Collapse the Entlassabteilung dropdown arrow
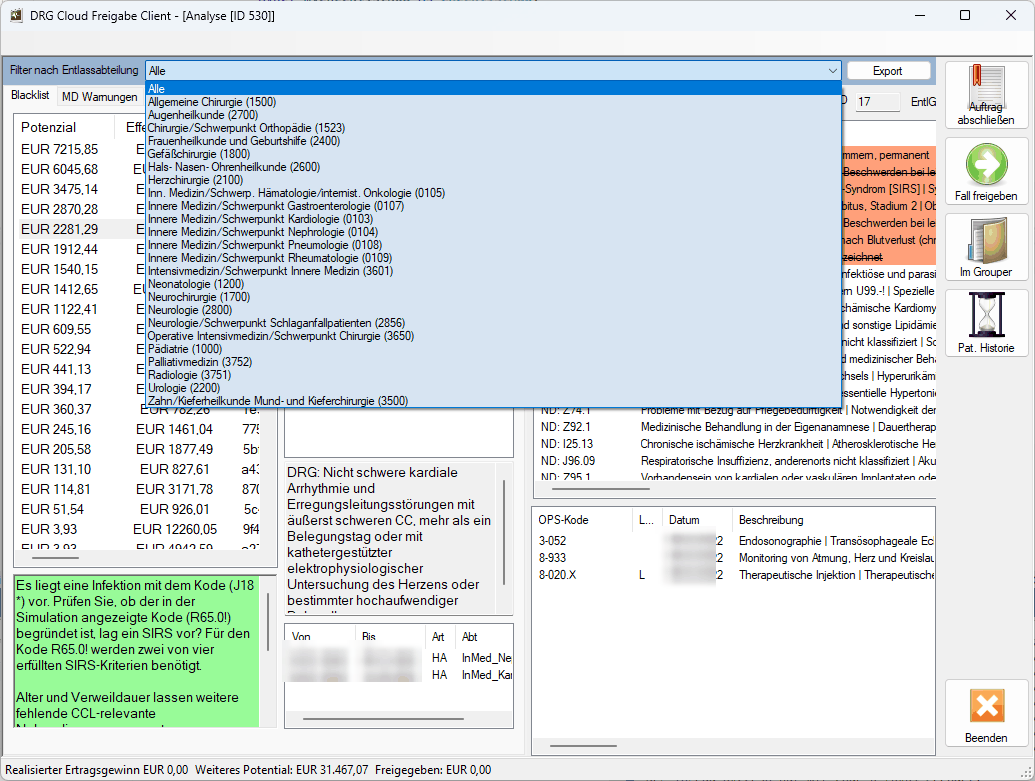 click(x=832, y=71)
